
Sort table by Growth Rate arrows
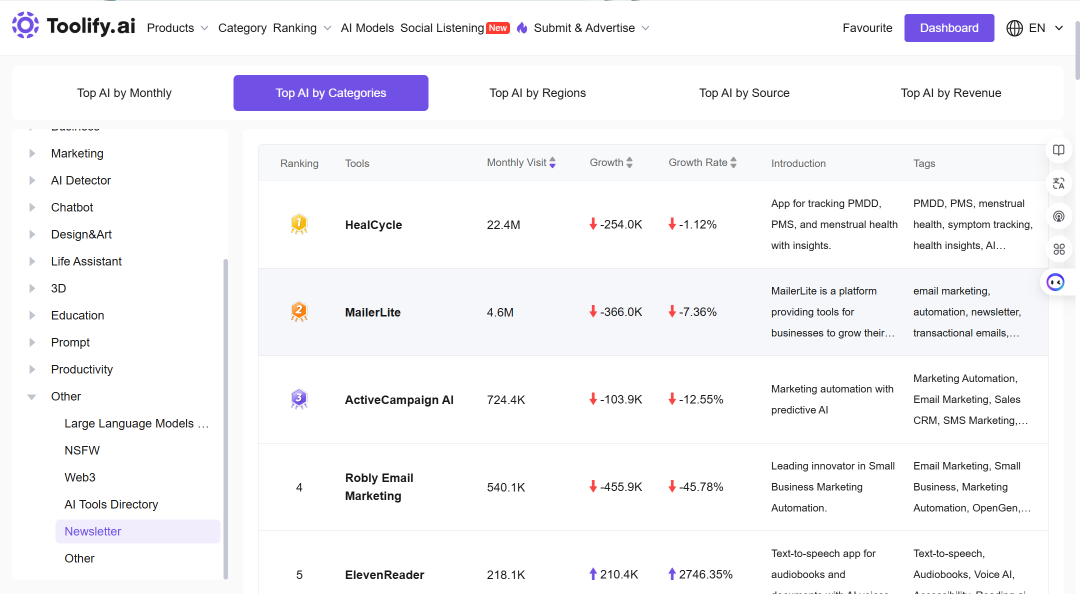coord(734,163)
